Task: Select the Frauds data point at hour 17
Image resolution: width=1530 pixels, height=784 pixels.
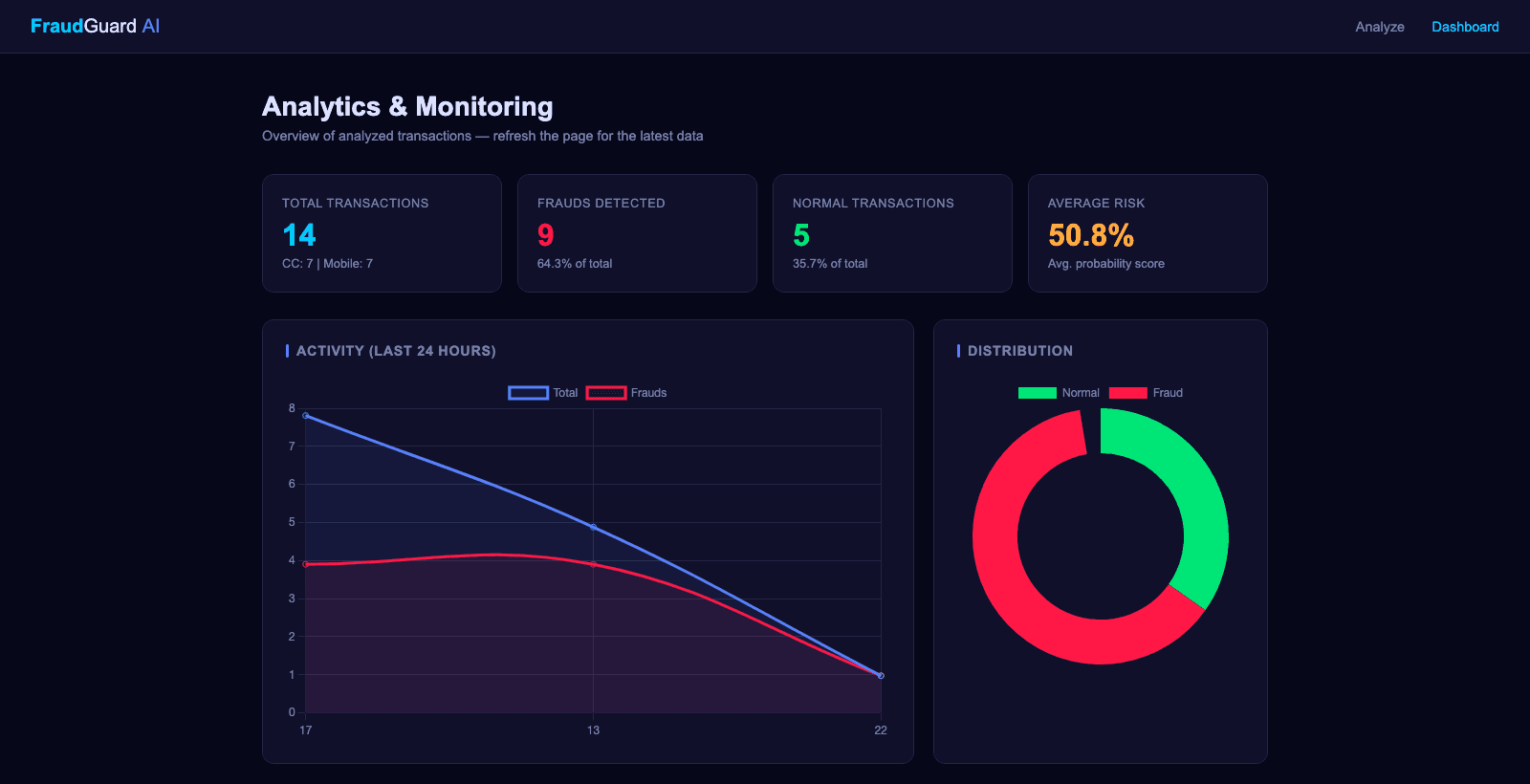Action: pos(306,564)
